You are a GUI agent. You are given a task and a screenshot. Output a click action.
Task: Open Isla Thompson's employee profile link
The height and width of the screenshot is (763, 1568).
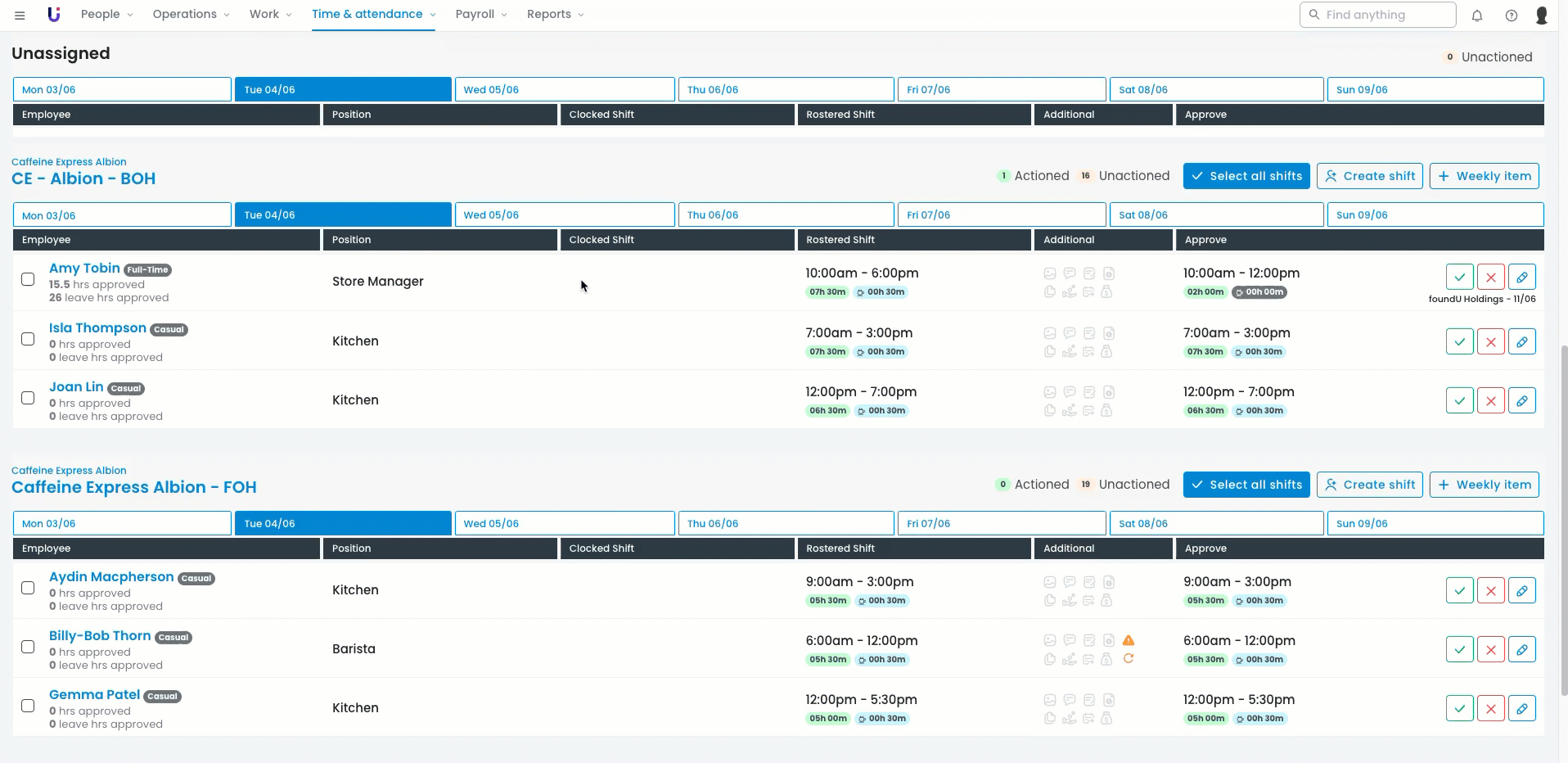pos(97,328)
